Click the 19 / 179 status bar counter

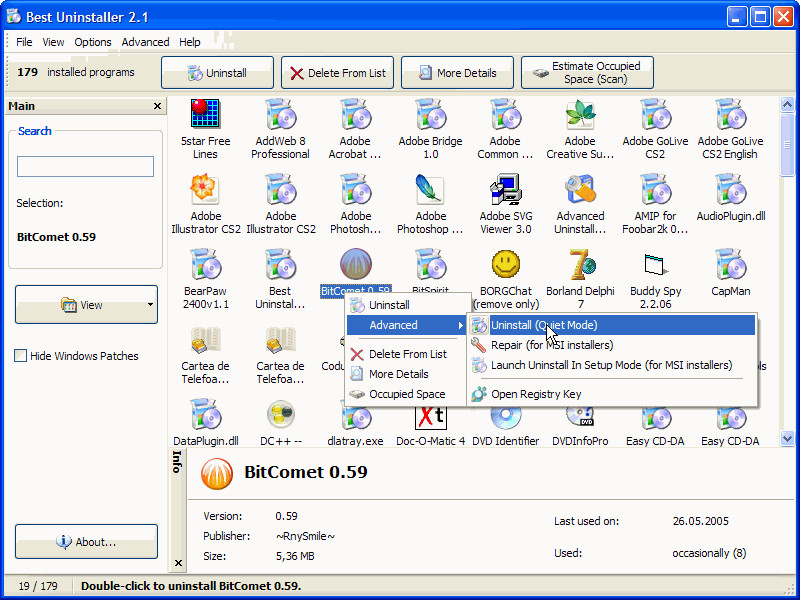click(38, 586)
